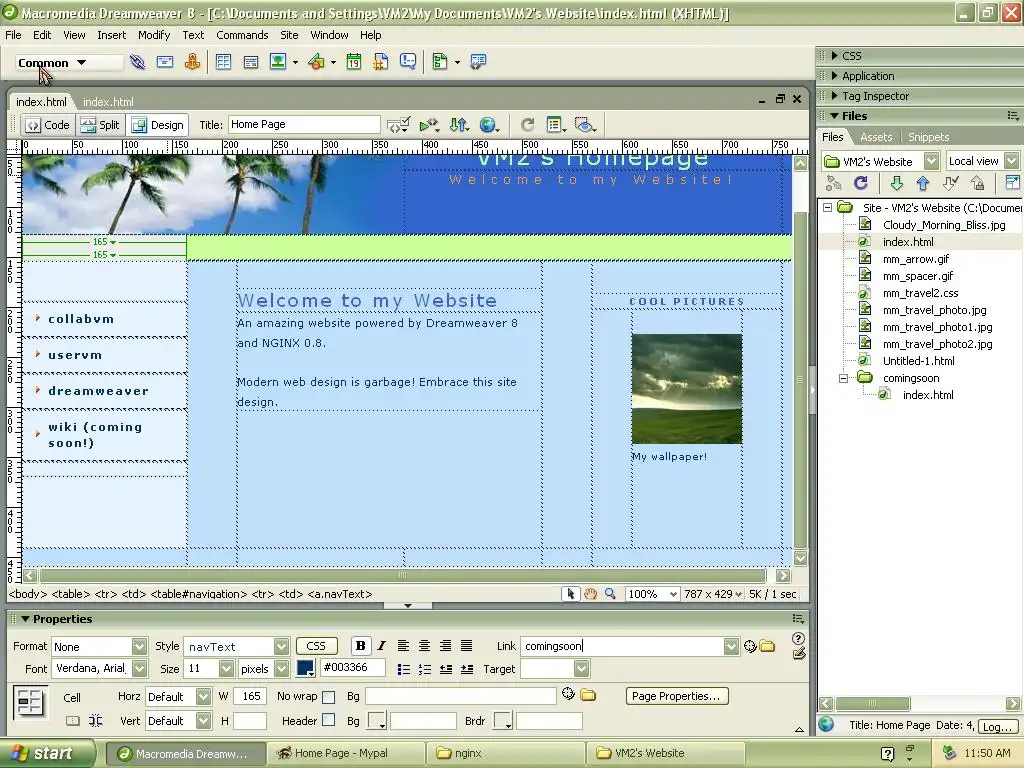Screen dimensions: 1024x768
Task: Insert an Email Link from Insert bar
Action: tap(165, 62)
